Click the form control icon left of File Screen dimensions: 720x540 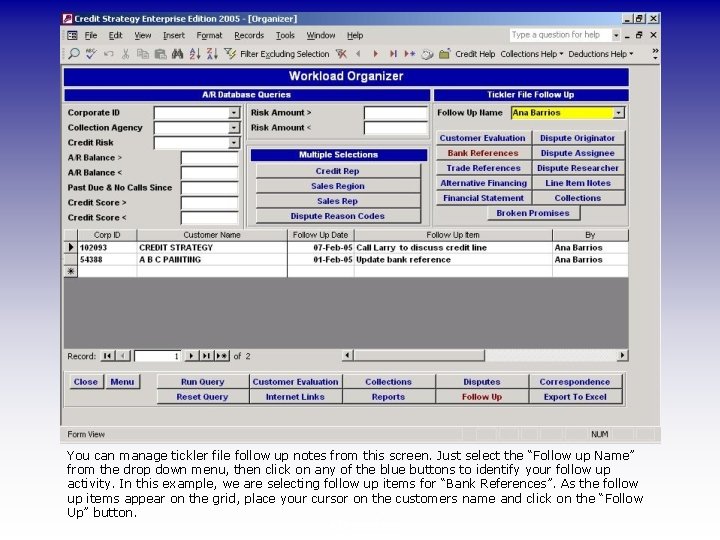(72, 35)
